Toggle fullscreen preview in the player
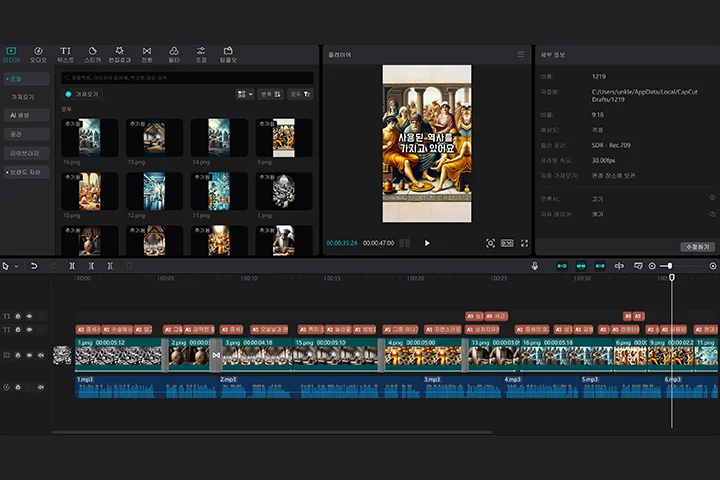The image size is (720, 480). pos(524,243)
